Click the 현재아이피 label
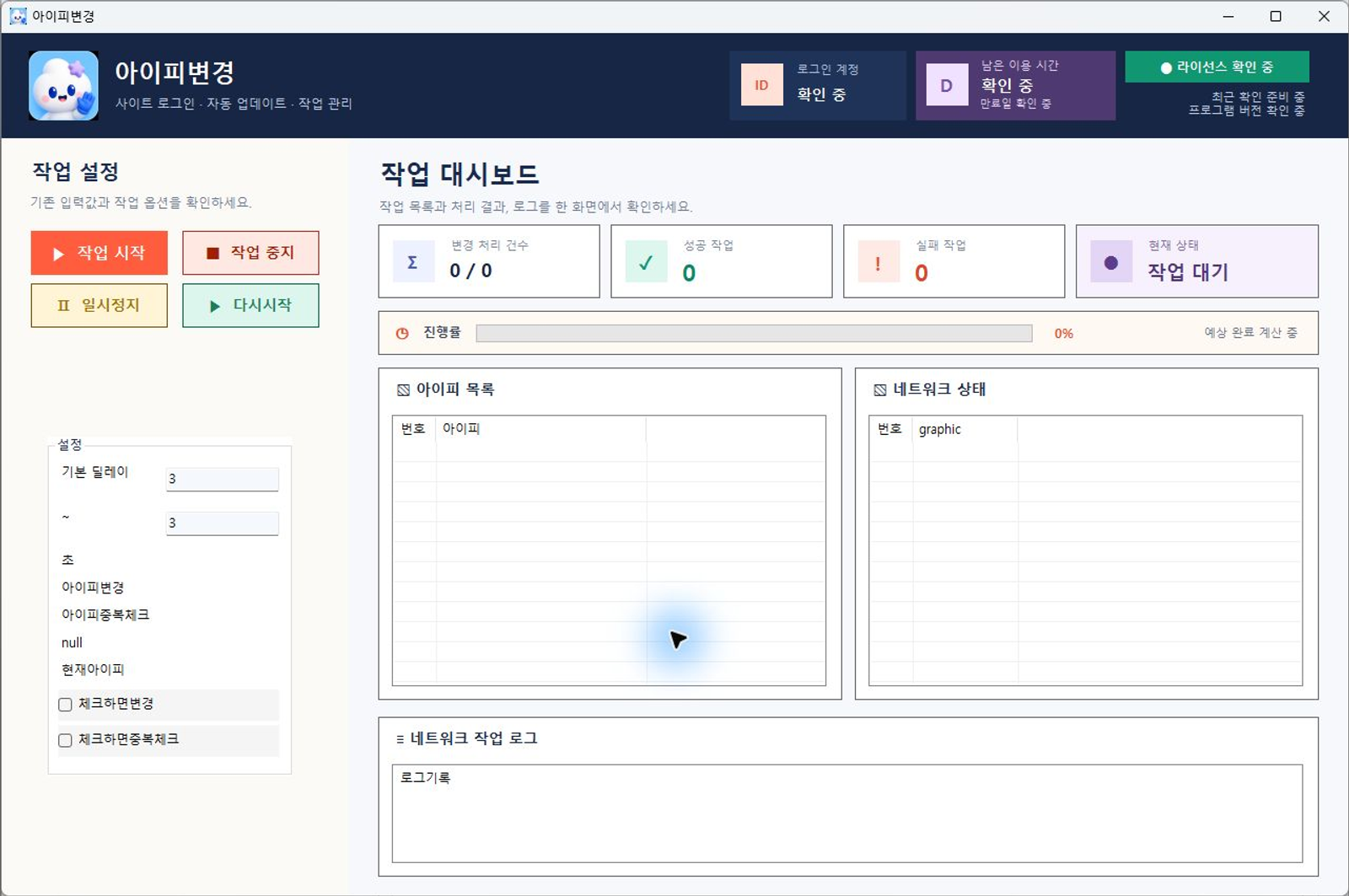The image size is (1349, 896). tap(93, 670)
